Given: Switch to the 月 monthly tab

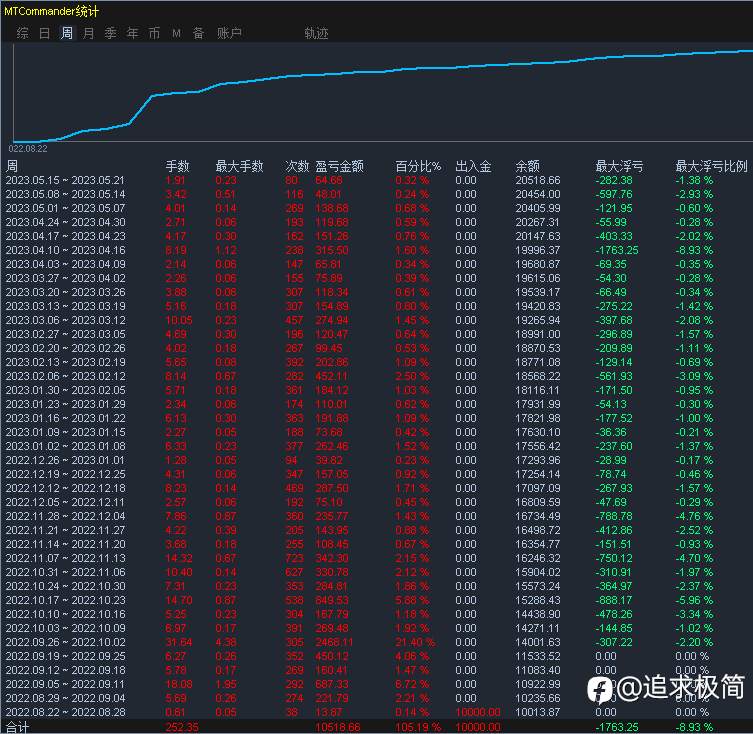Looking at the screenshot, I should pos(88,33).
